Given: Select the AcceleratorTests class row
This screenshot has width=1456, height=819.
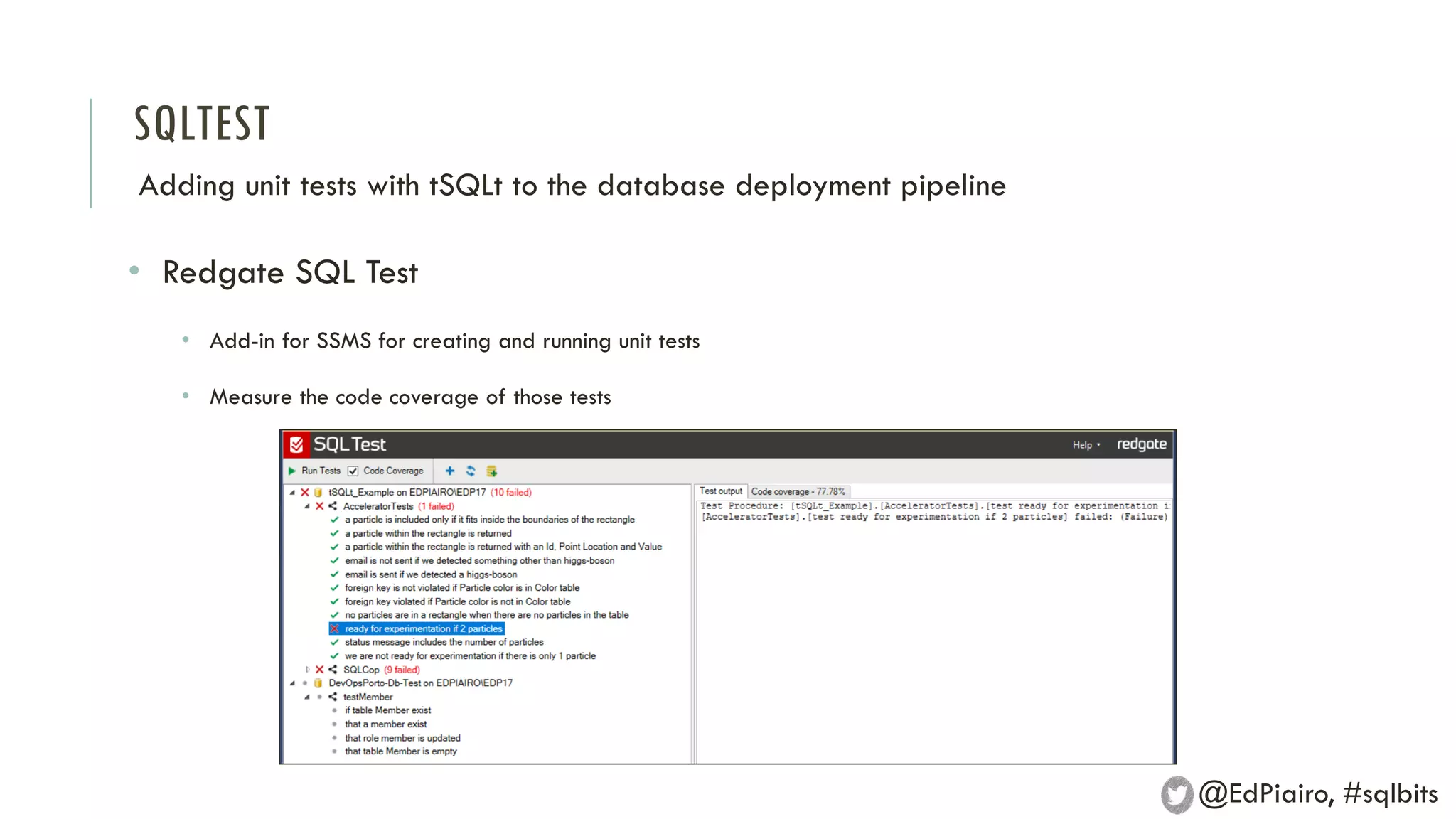Looking at the screenshot, I should point(398,506).
